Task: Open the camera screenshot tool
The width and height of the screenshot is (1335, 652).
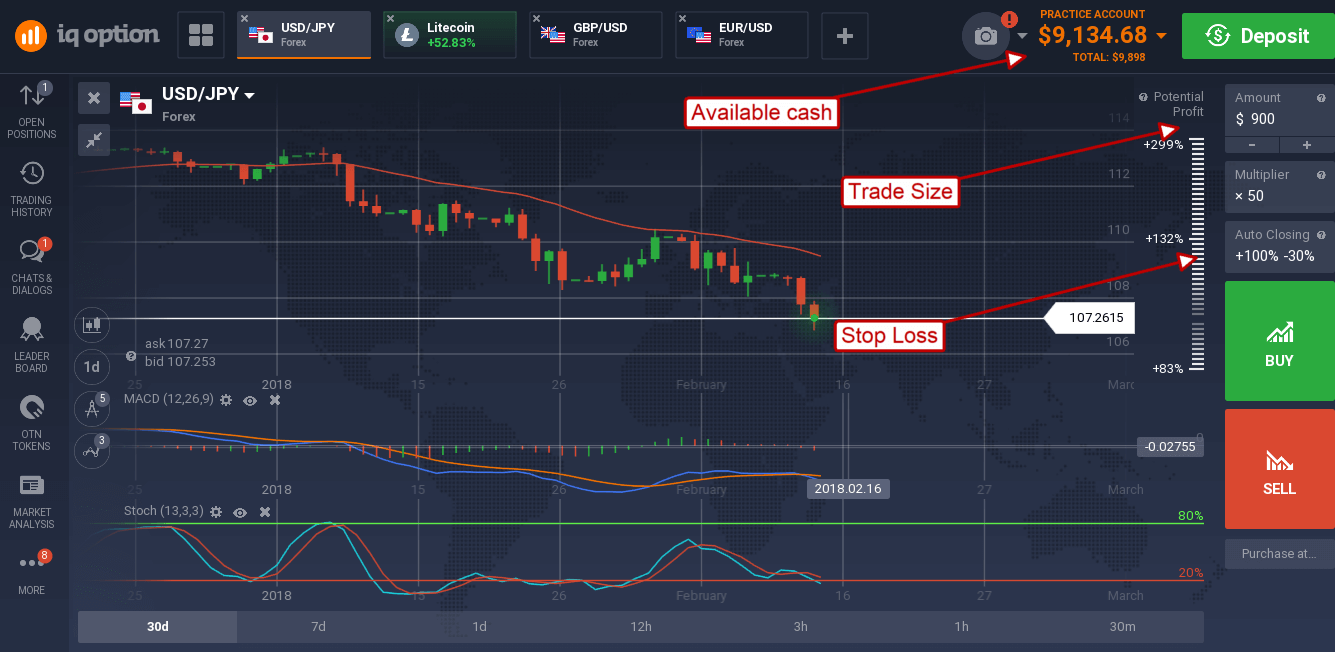Action: click(x=986, y=36)
